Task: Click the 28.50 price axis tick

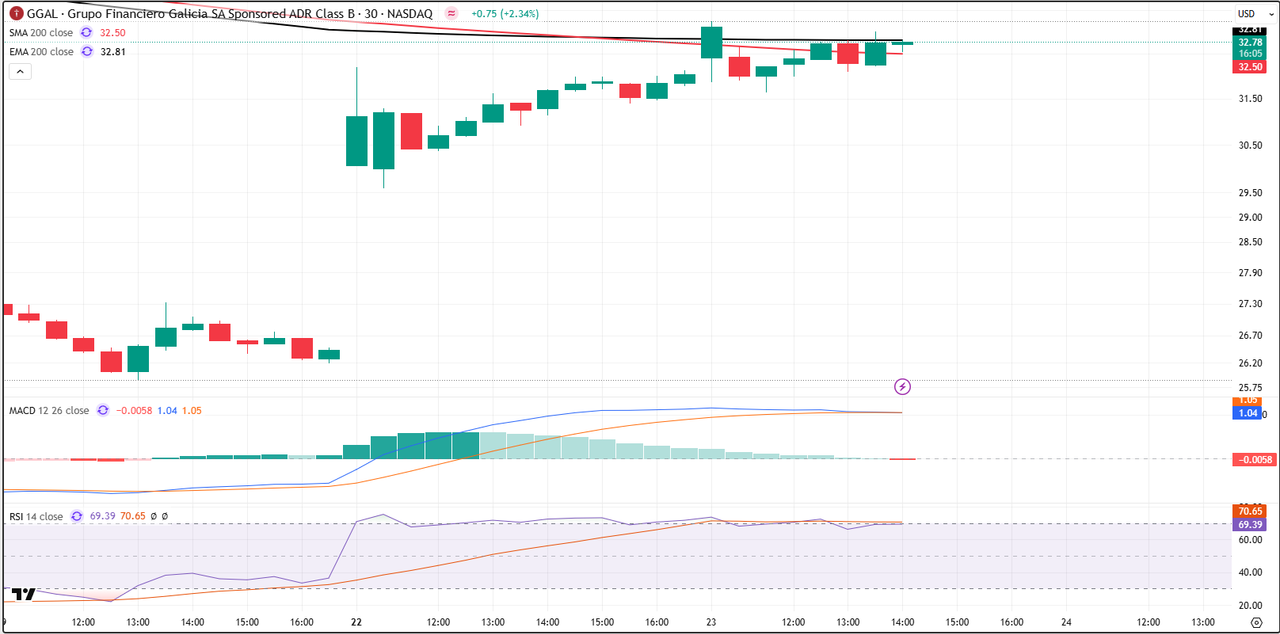Action: coord(1250,243)
